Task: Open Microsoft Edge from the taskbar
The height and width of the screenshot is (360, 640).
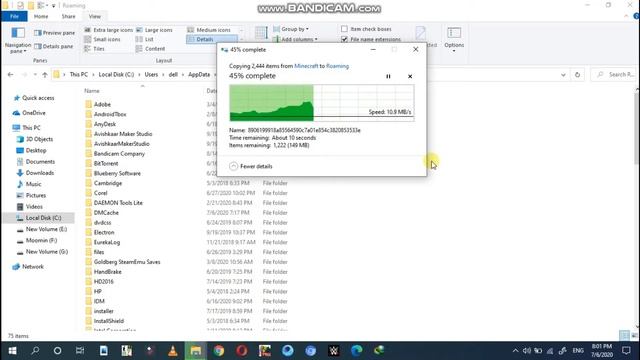Action: point(356,351)
